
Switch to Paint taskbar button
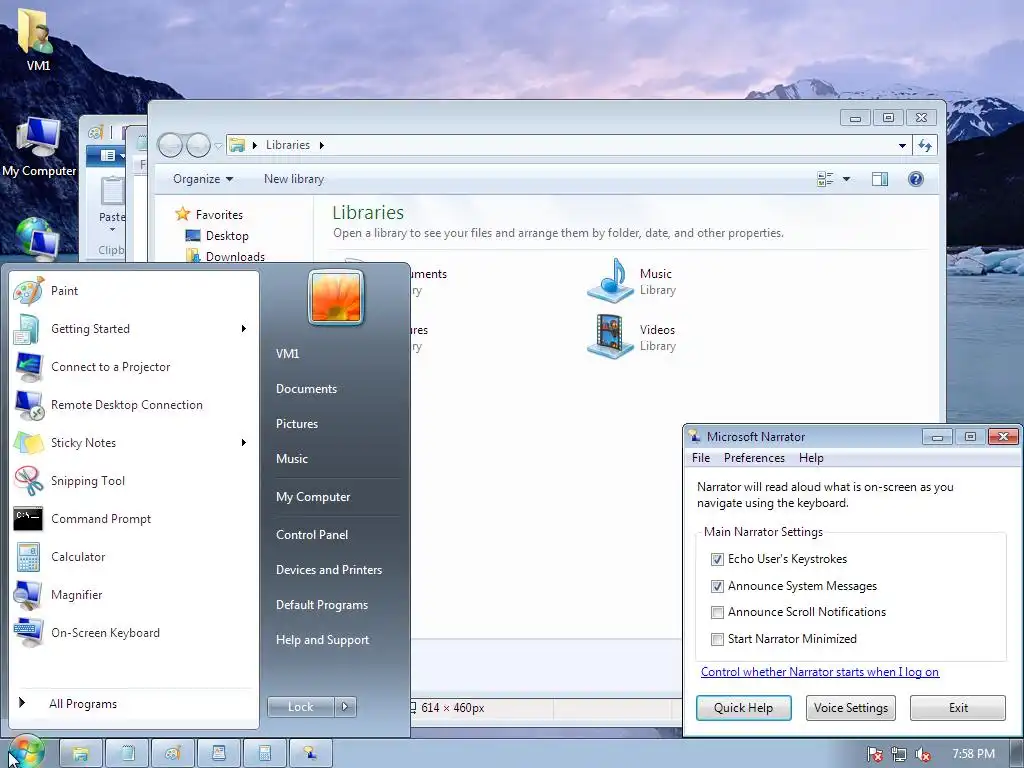[x=173, y=753]
